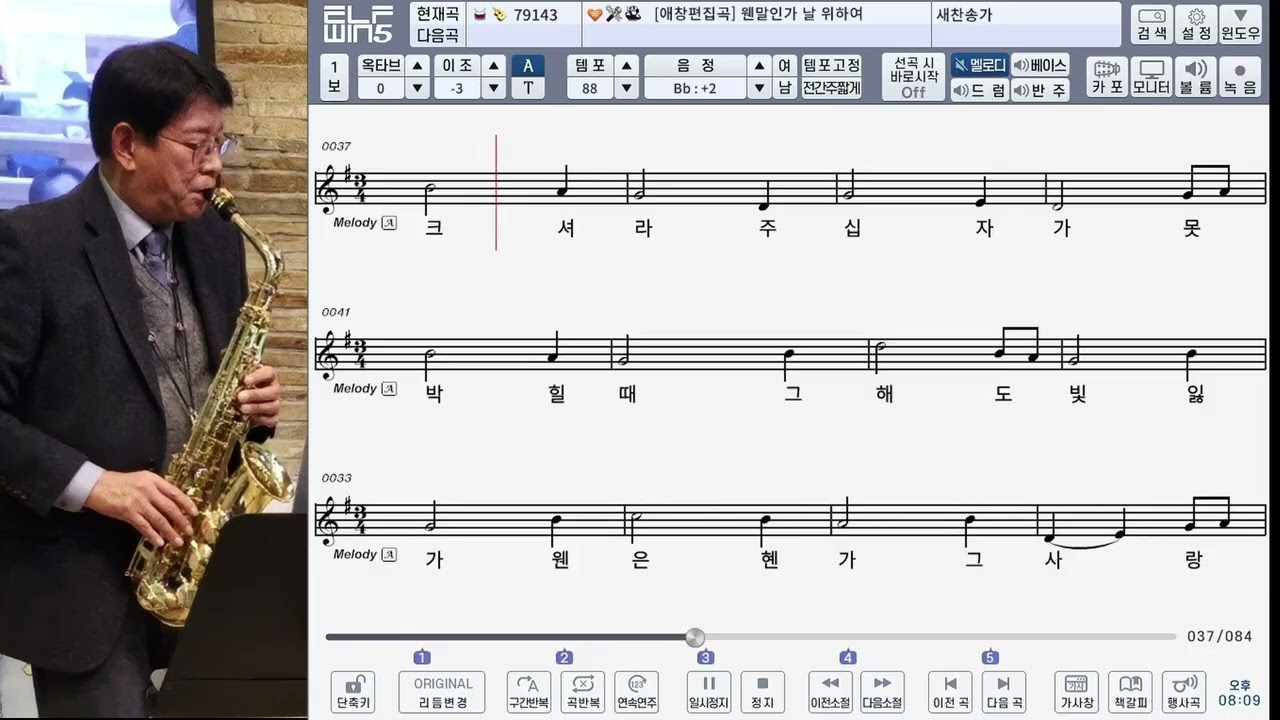
Task: Stop playback with 정지
Action: pyautogui.click(x=763, y=692)
